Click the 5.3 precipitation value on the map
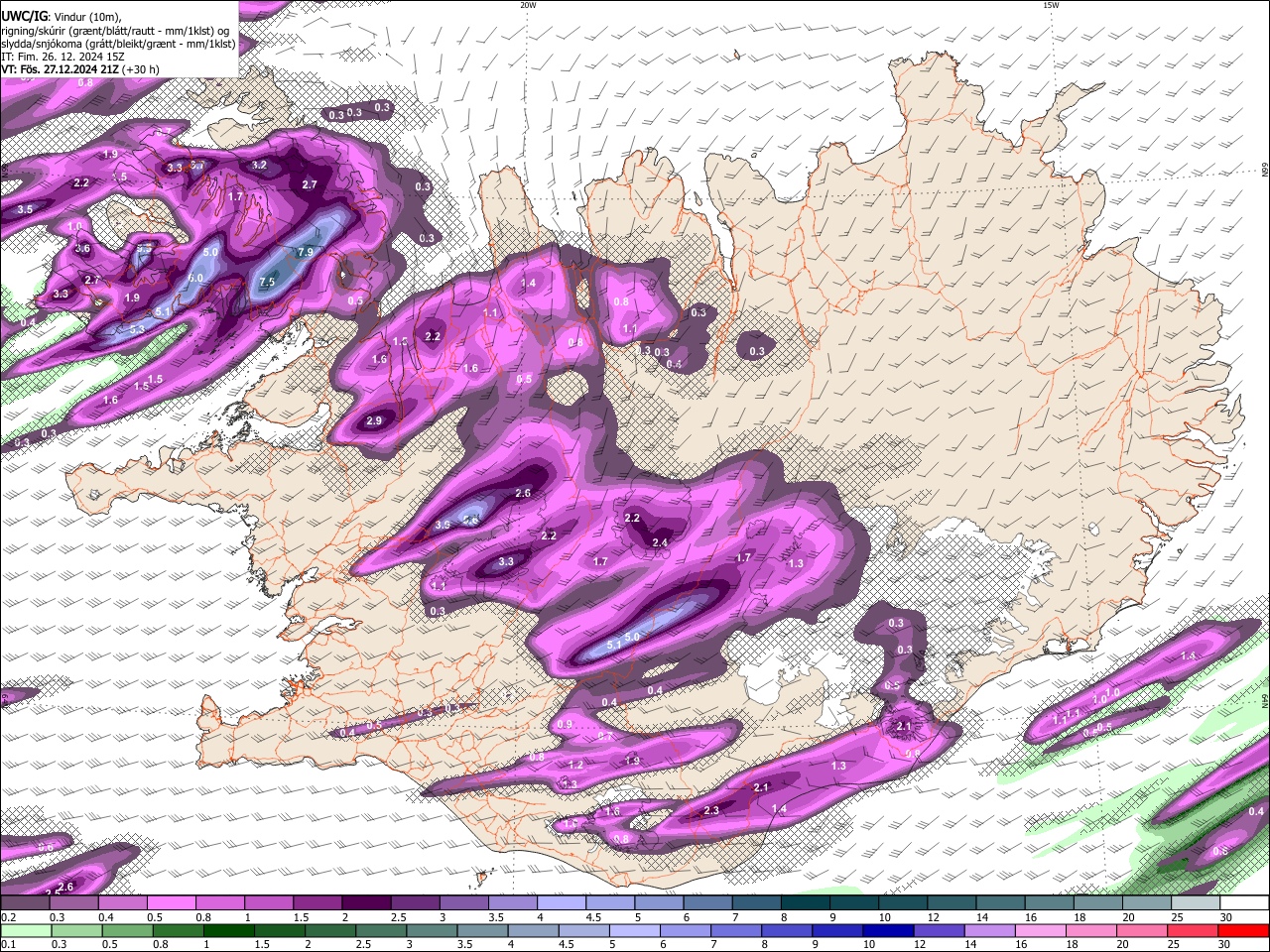This screenshot has width=1270, height=952. point(137,329)
